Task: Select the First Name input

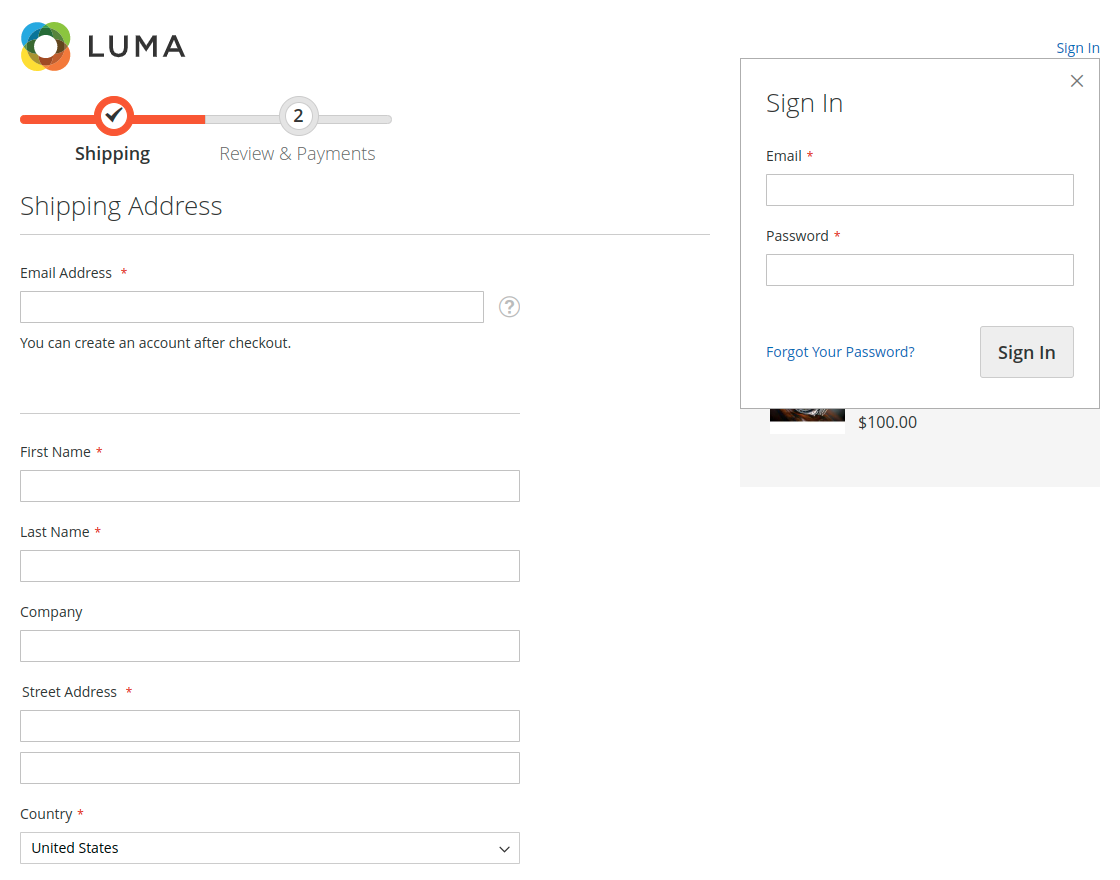Action: [x=270, y=486]
